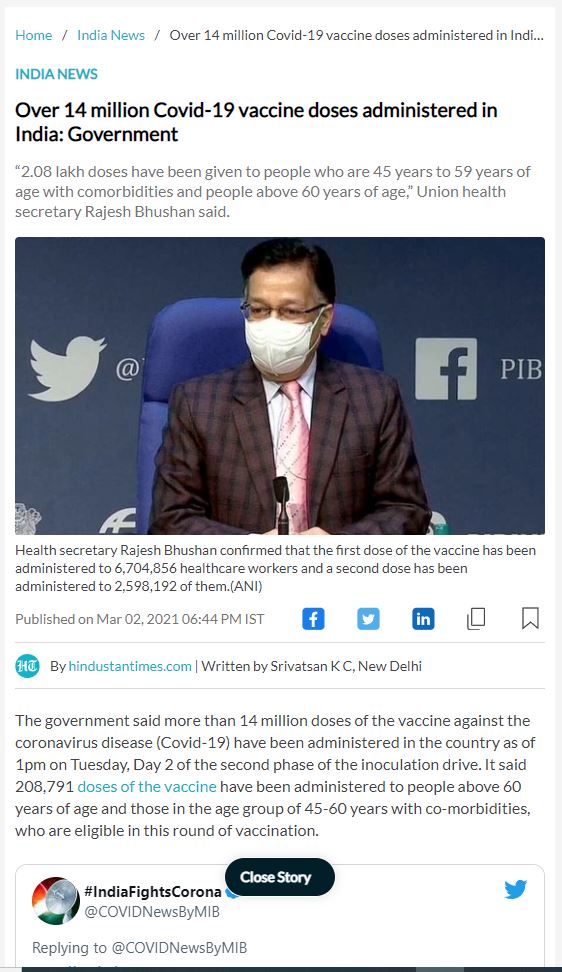
Task: Open Rajesh Bhushan article photo
Action: (x=280, y=386)
